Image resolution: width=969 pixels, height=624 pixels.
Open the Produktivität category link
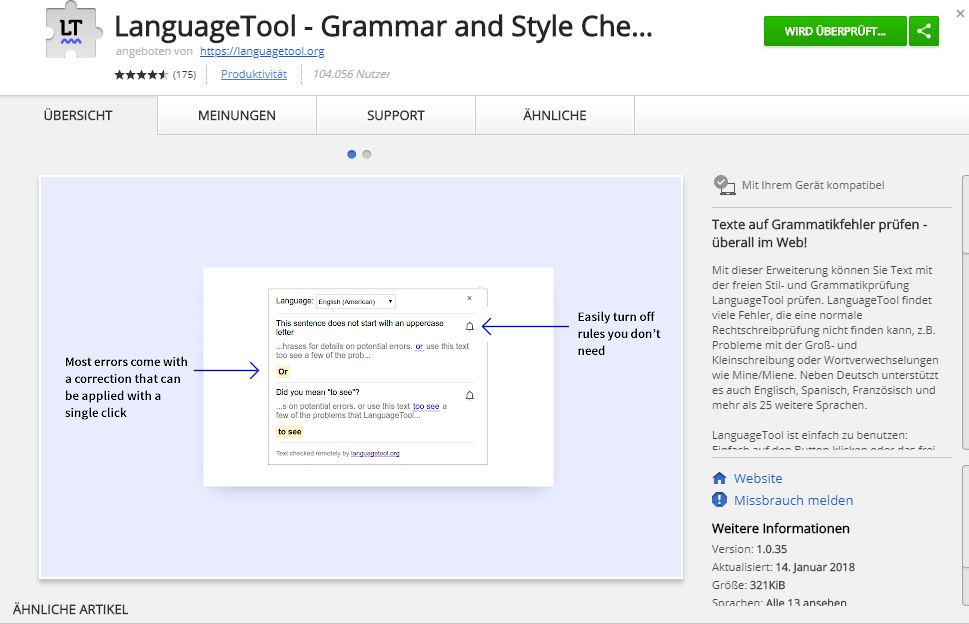254,74
